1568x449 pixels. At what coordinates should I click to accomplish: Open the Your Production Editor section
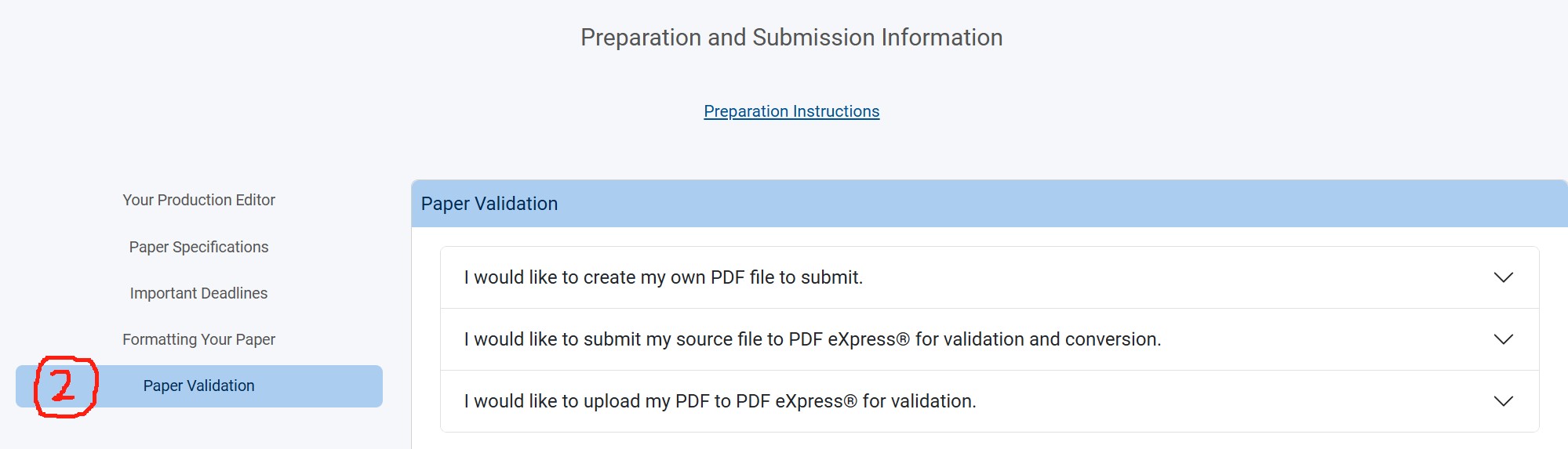(198, 200)
